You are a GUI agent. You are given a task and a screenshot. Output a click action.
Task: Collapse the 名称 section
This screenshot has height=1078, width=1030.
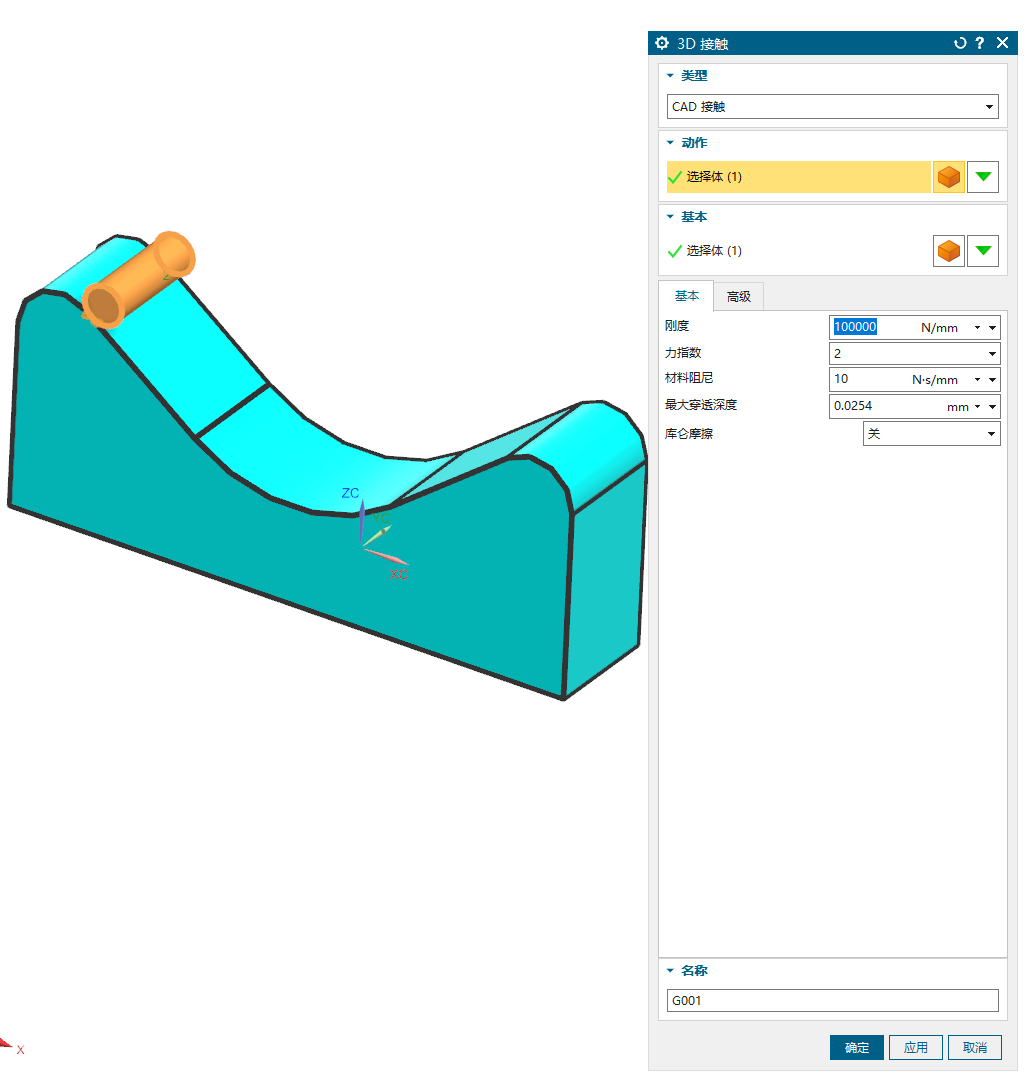point(671,971)
